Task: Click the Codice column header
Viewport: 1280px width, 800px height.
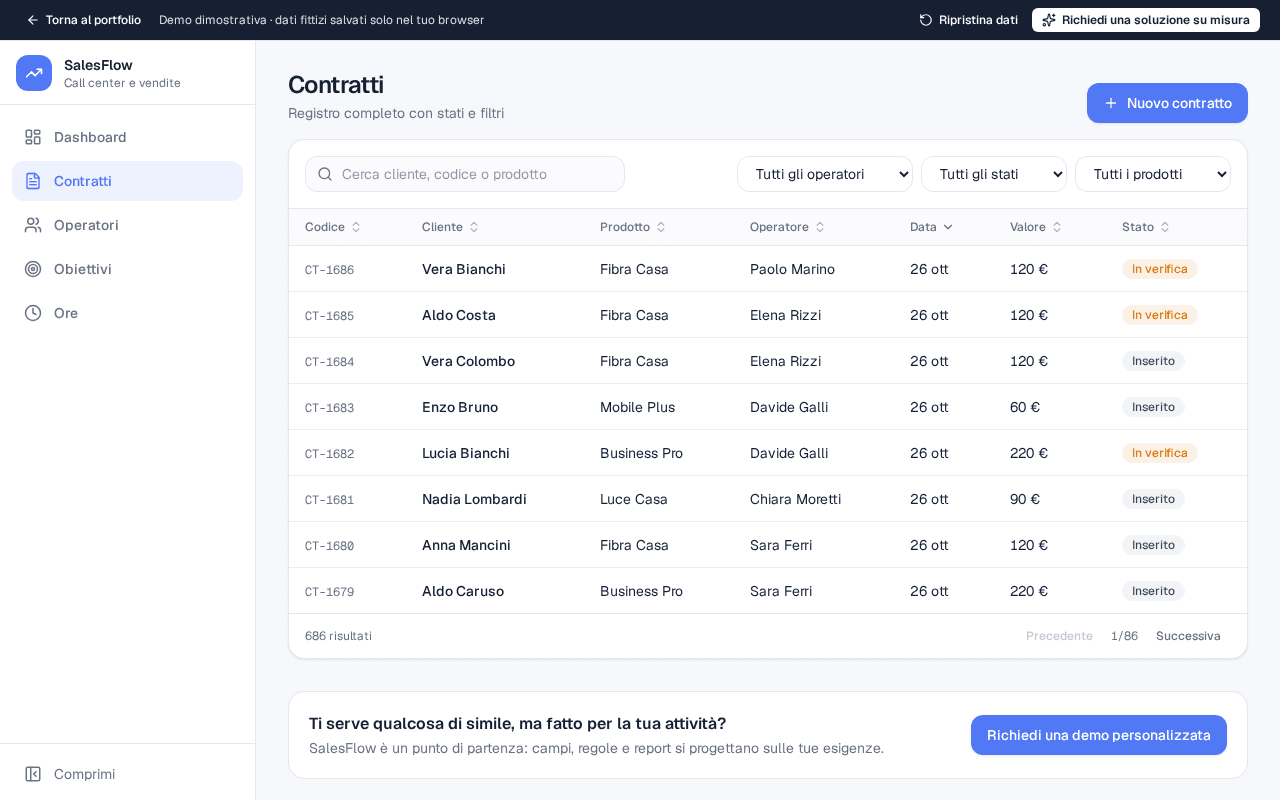Action: pyautogui.click(x=333, y=227)
